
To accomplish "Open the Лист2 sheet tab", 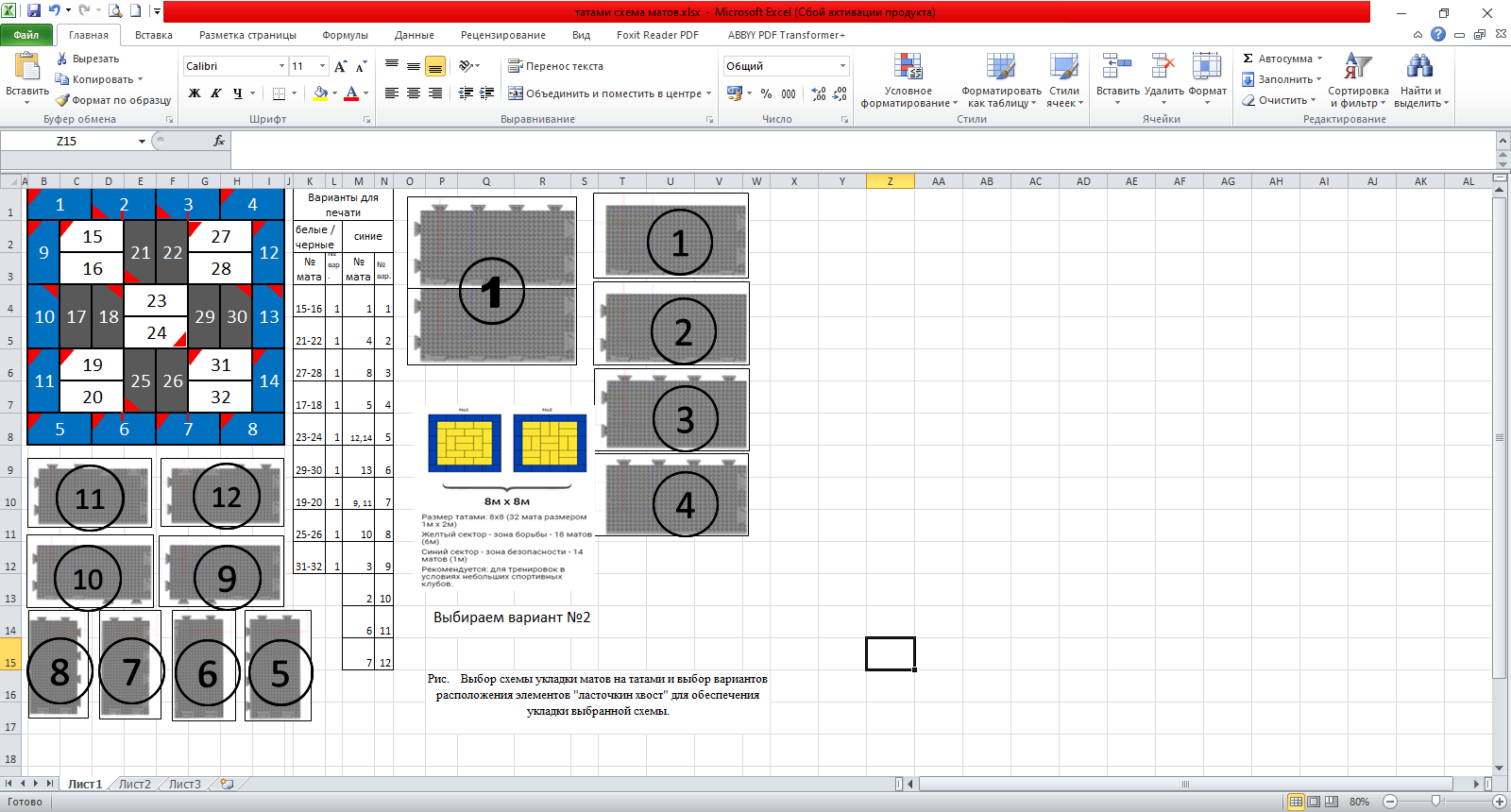I will click(x=134, y=784).
